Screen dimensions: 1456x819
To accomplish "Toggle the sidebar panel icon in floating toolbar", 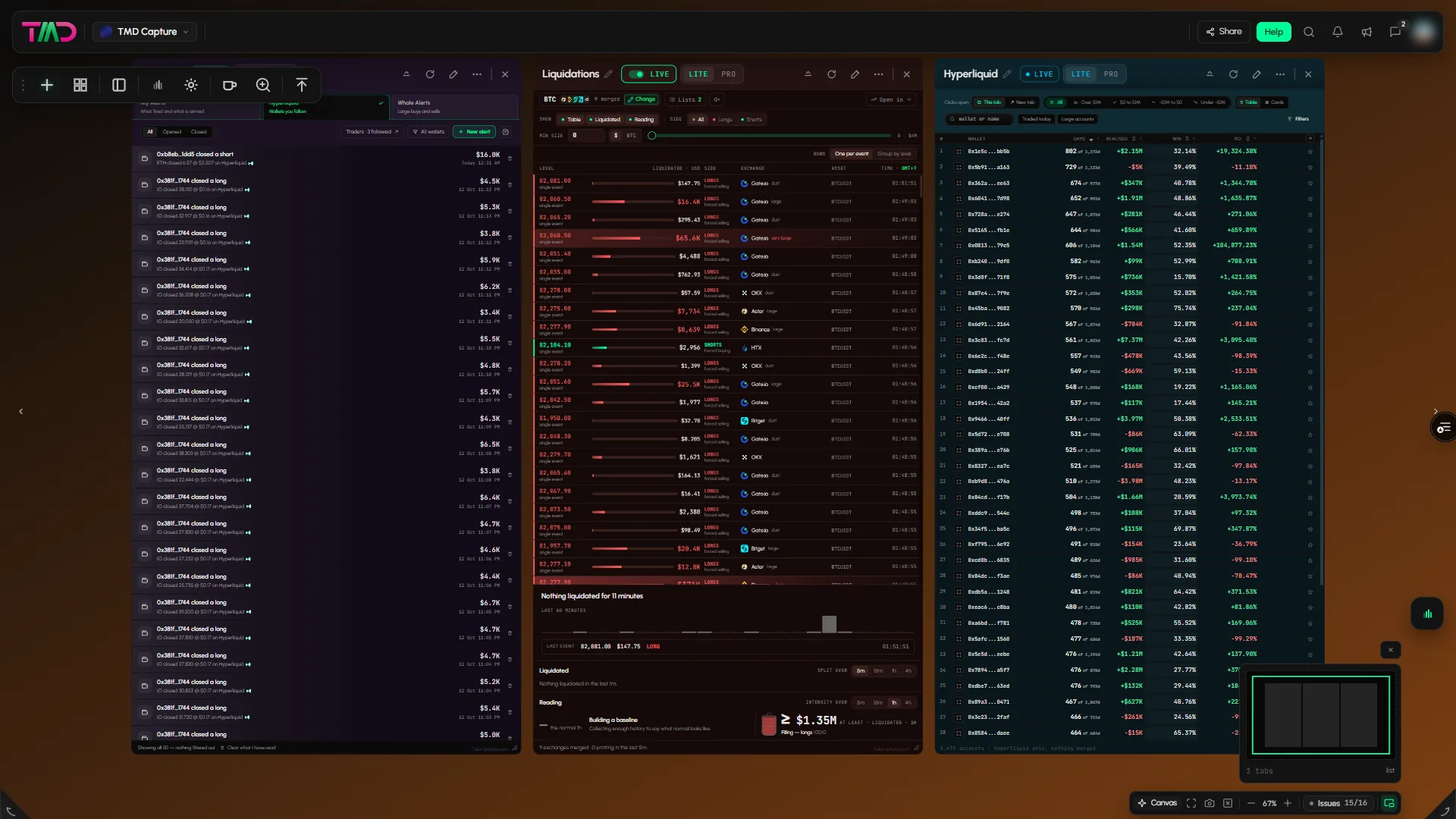I will [x=119, y=85].
